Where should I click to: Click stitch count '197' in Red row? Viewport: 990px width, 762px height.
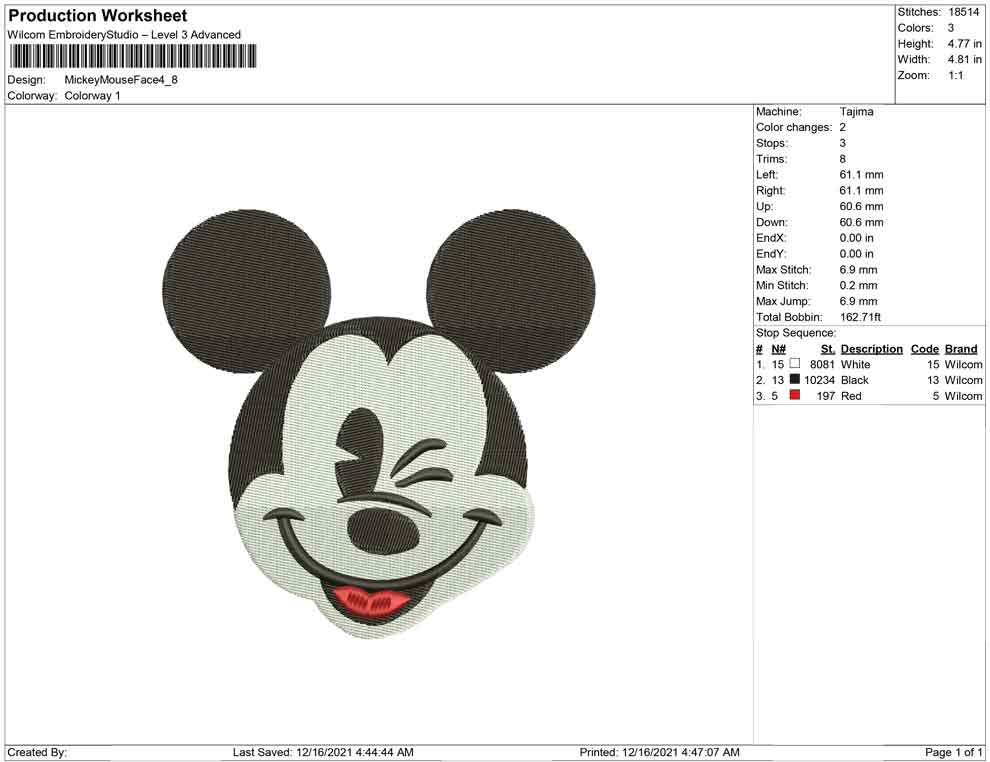point(826,396)
